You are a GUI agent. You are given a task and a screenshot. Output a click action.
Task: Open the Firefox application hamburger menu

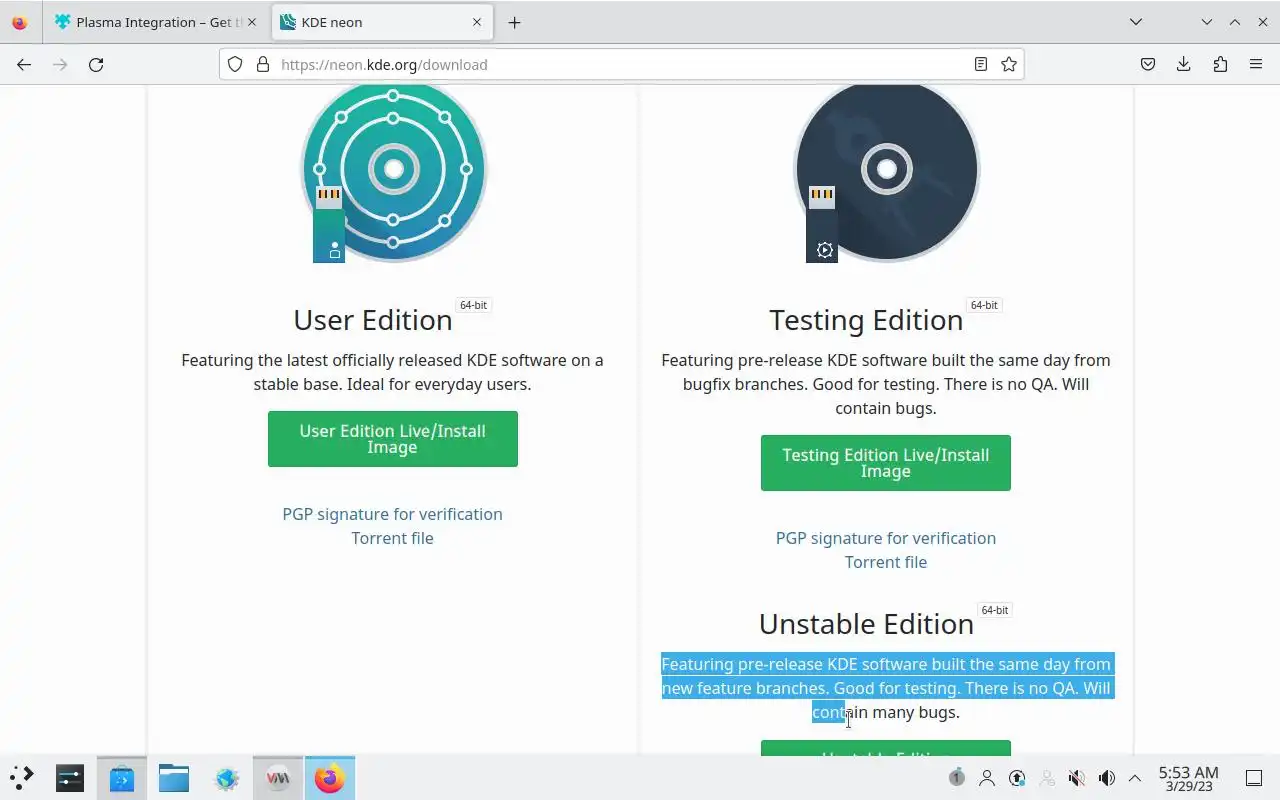pyautogui.click(x=1256, y=64)
